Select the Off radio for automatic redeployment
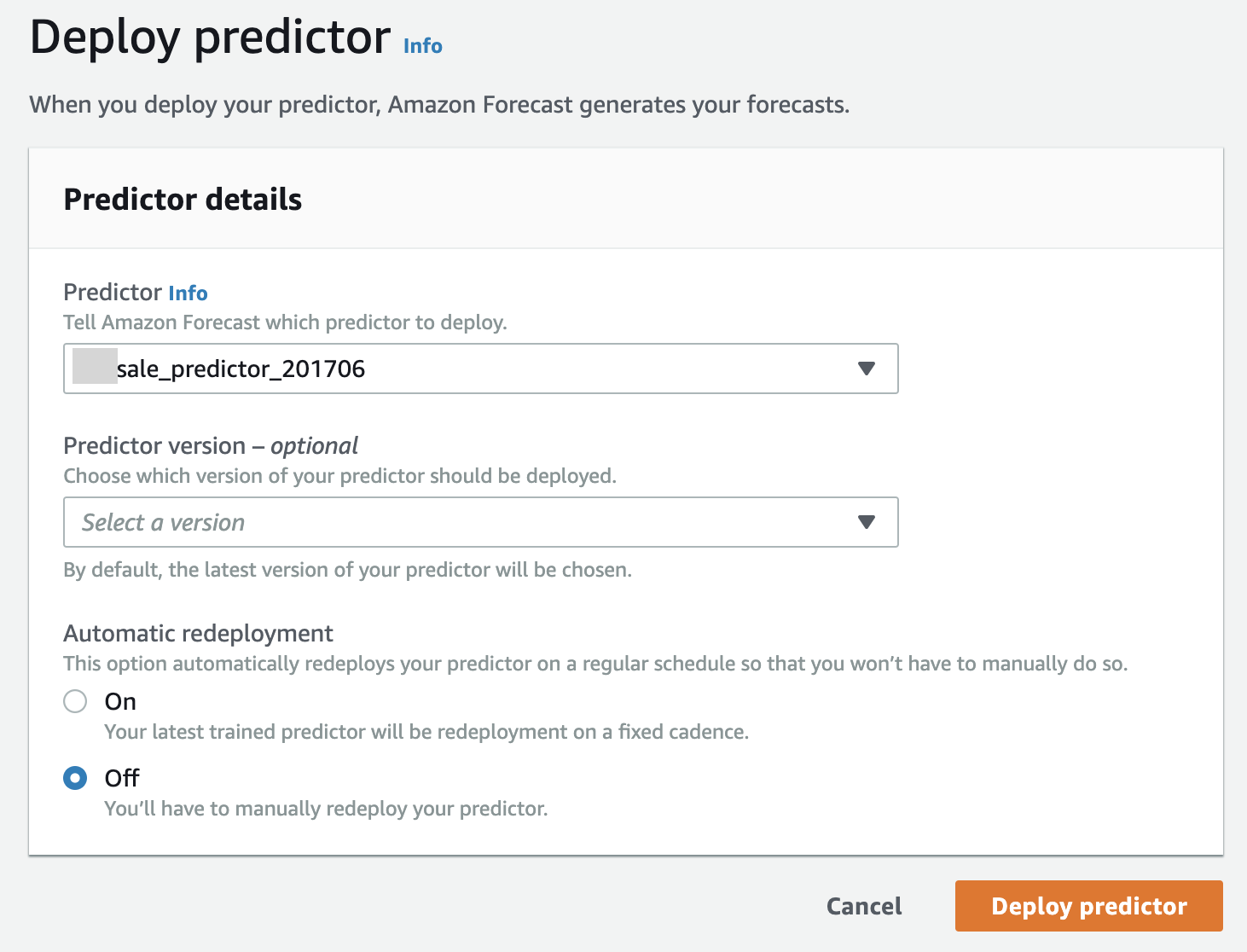The image size is (1247, 952). coord(75,778)
